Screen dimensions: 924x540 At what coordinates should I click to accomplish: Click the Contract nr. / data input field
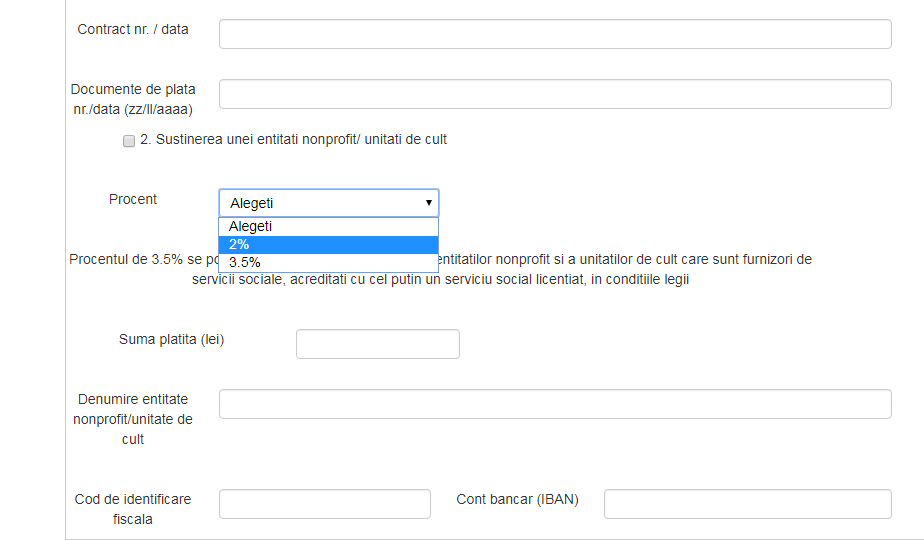pos(555,34)
